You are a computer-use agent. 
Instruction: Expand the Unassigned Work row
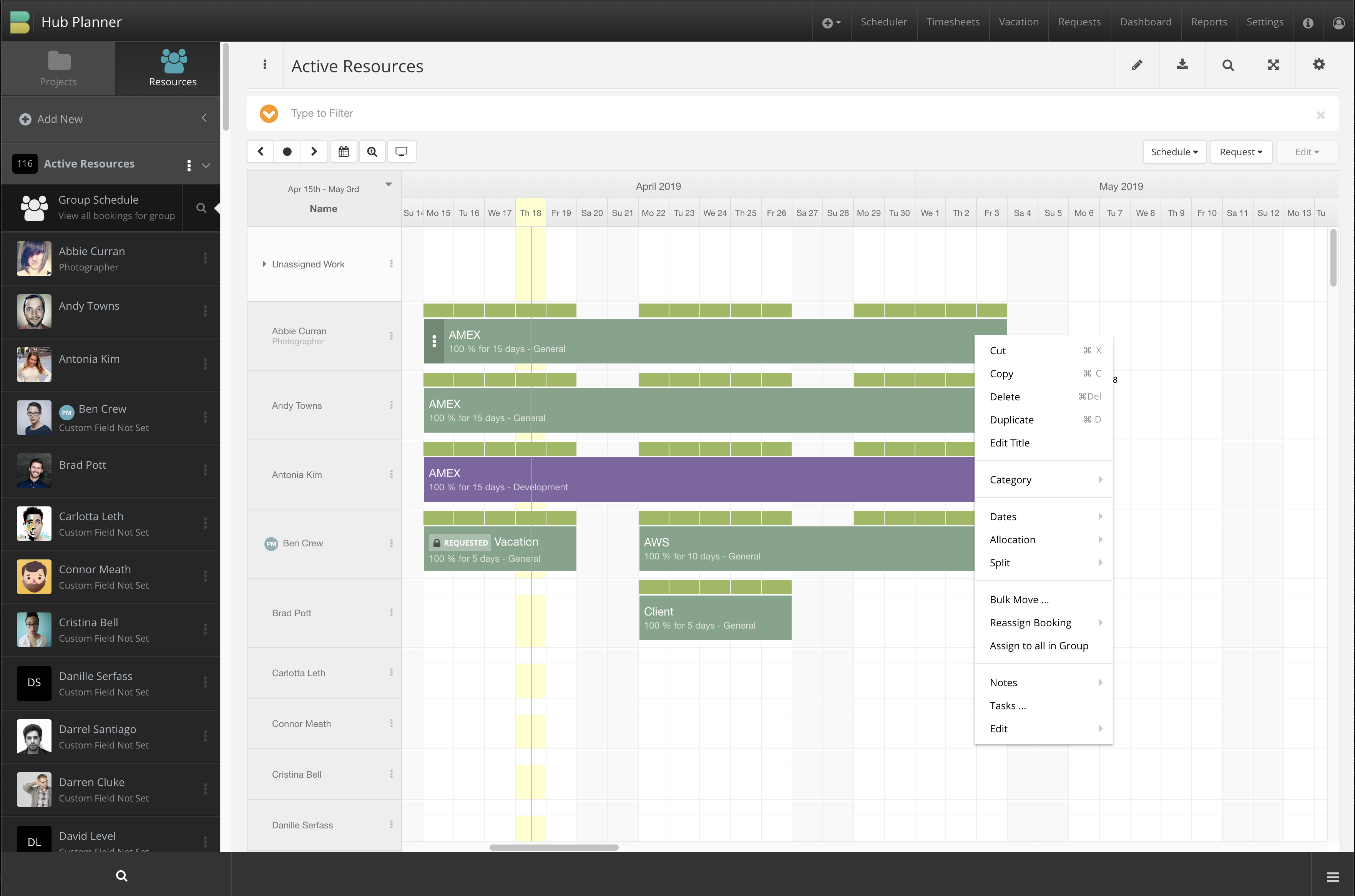265,264
